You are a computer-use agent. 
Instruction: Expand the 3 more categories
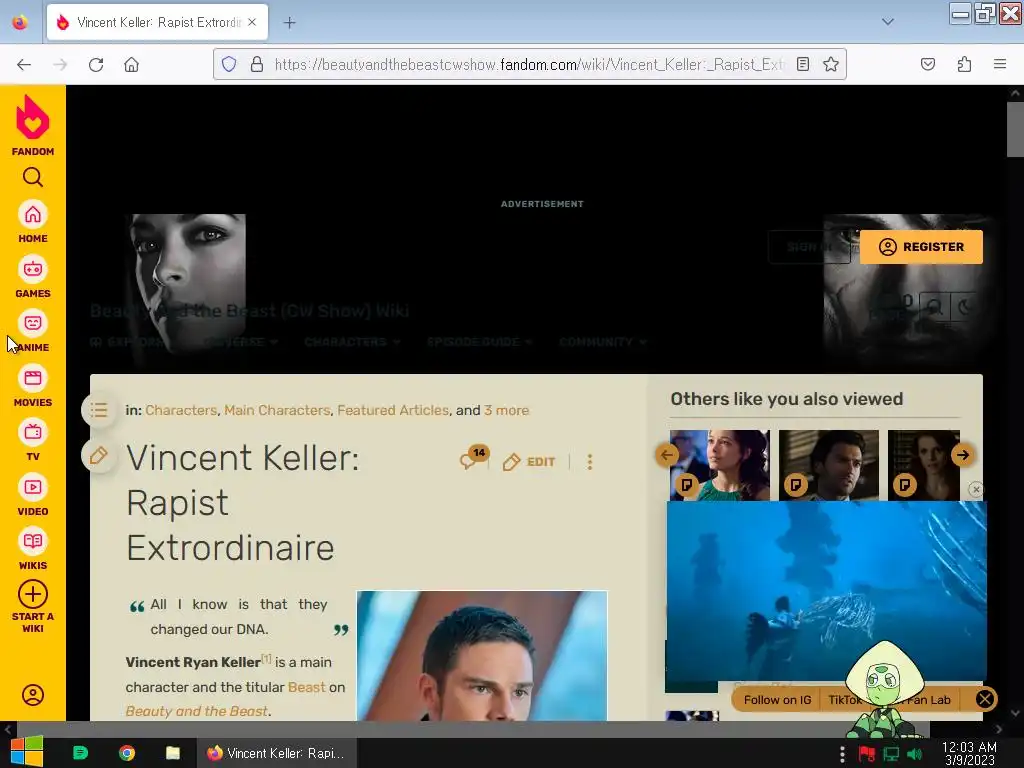506,410
